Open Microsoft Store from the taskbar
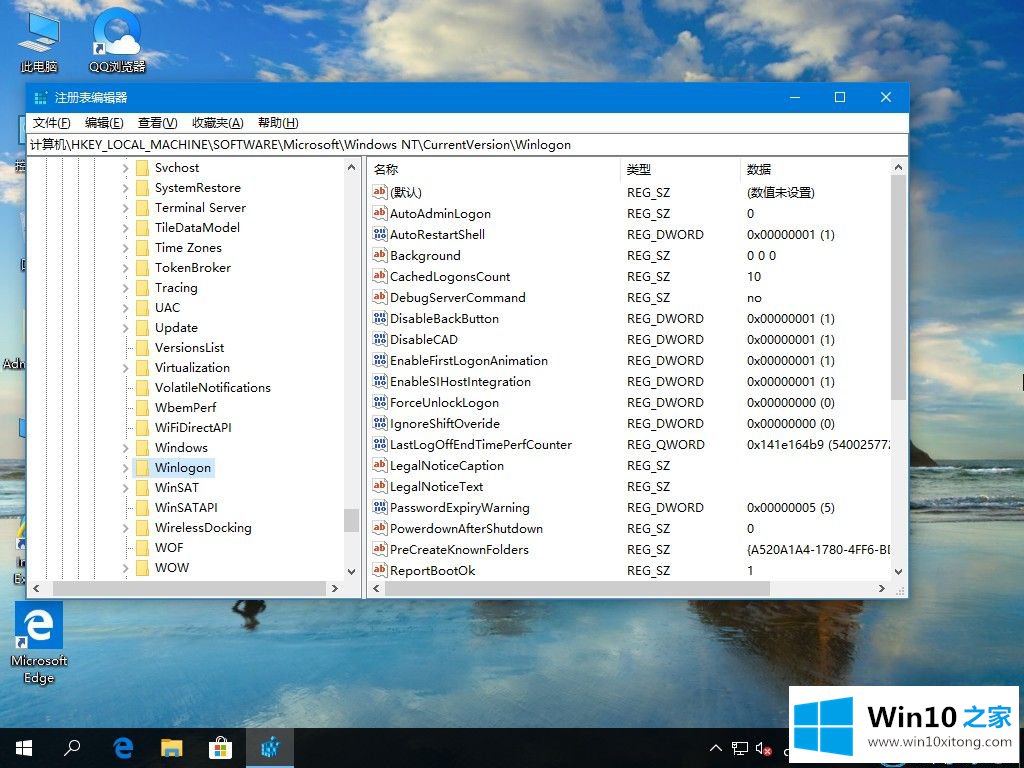 [x=221, y=748]
